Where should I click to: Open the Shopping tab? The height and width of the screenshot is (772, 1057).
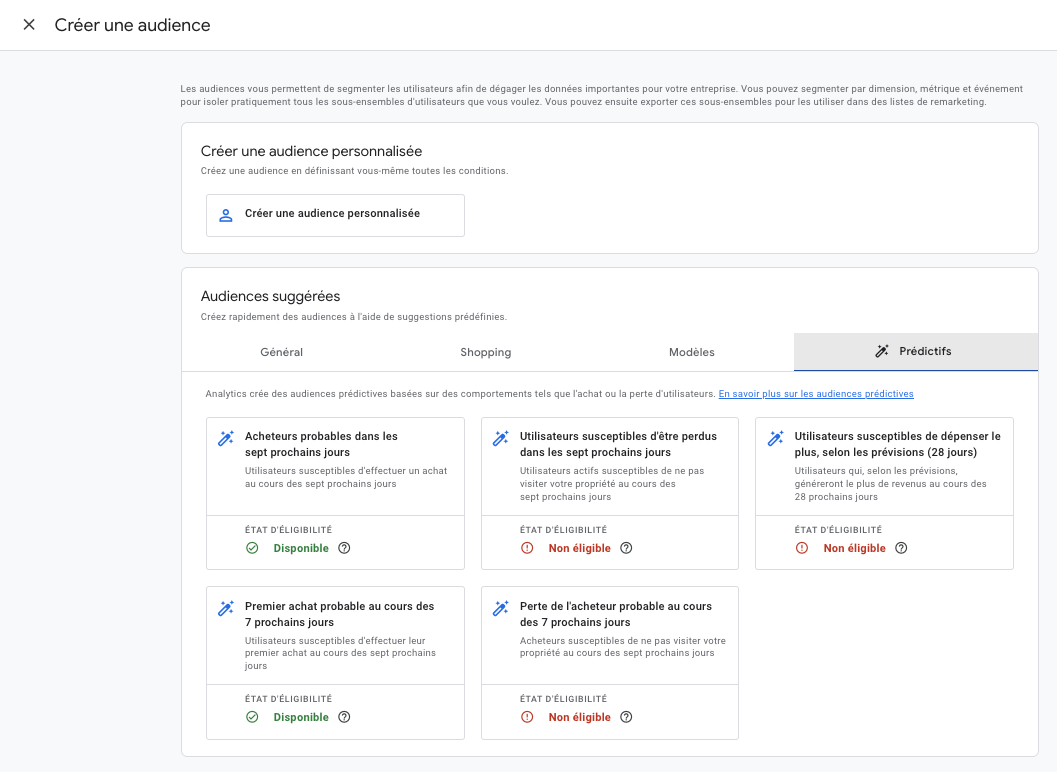point(486,352)
